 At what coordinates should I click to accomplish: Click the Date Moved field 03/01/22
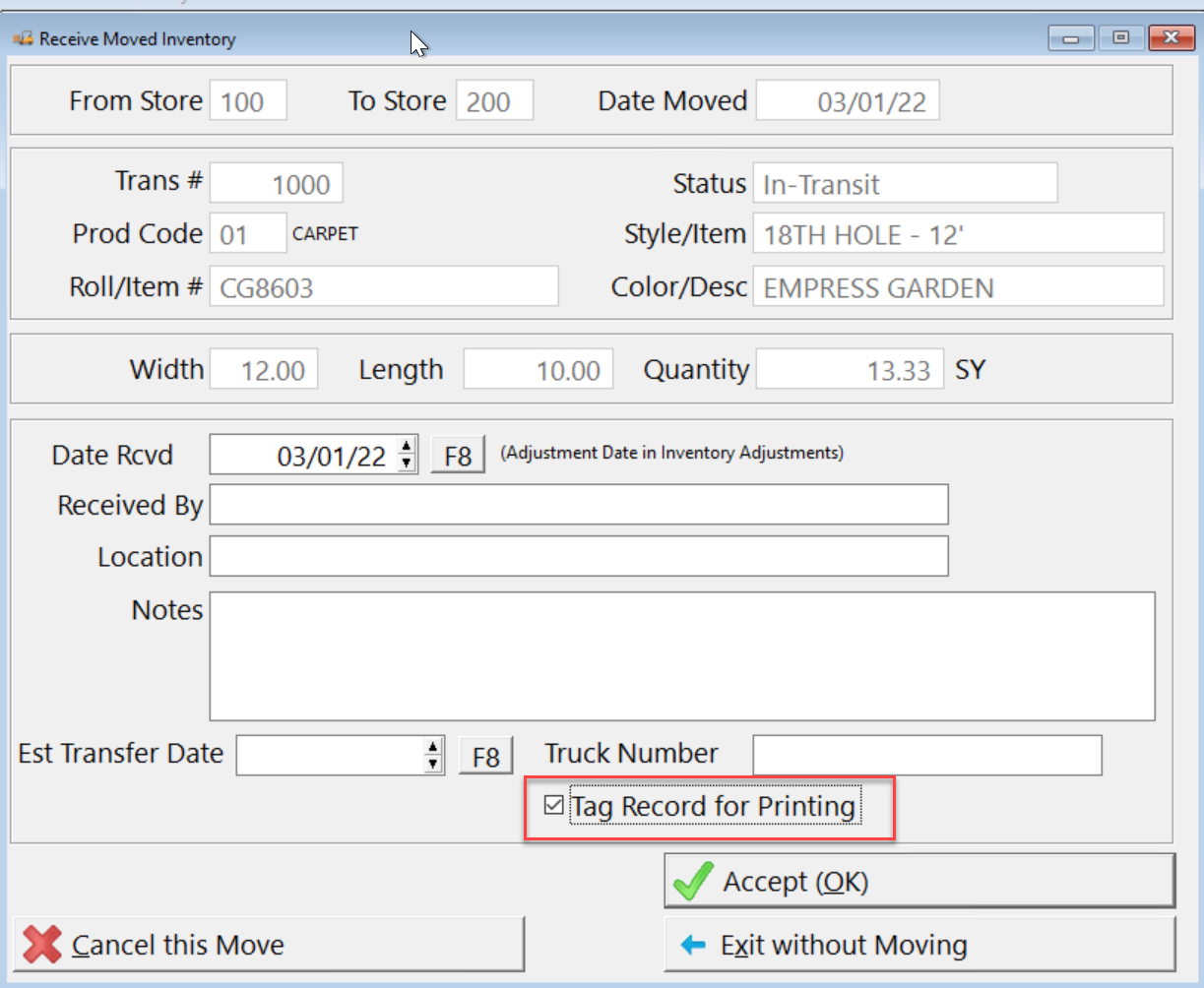848,101
